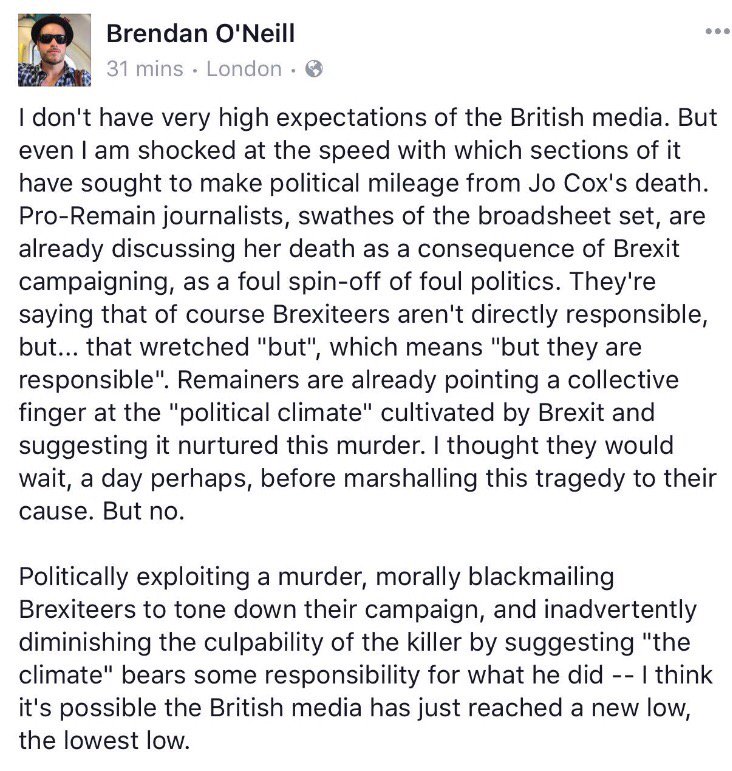The image size is (732, 771).
Task: Open the London location tag
Action: 244,69
